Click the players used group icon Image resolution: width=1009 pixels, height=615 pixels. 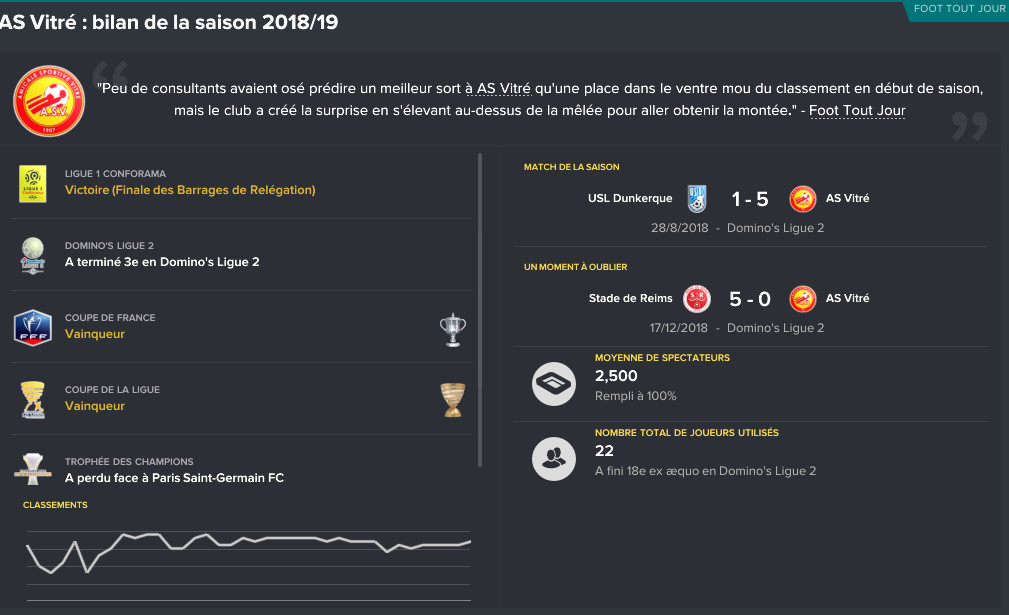tap(554, 459)
